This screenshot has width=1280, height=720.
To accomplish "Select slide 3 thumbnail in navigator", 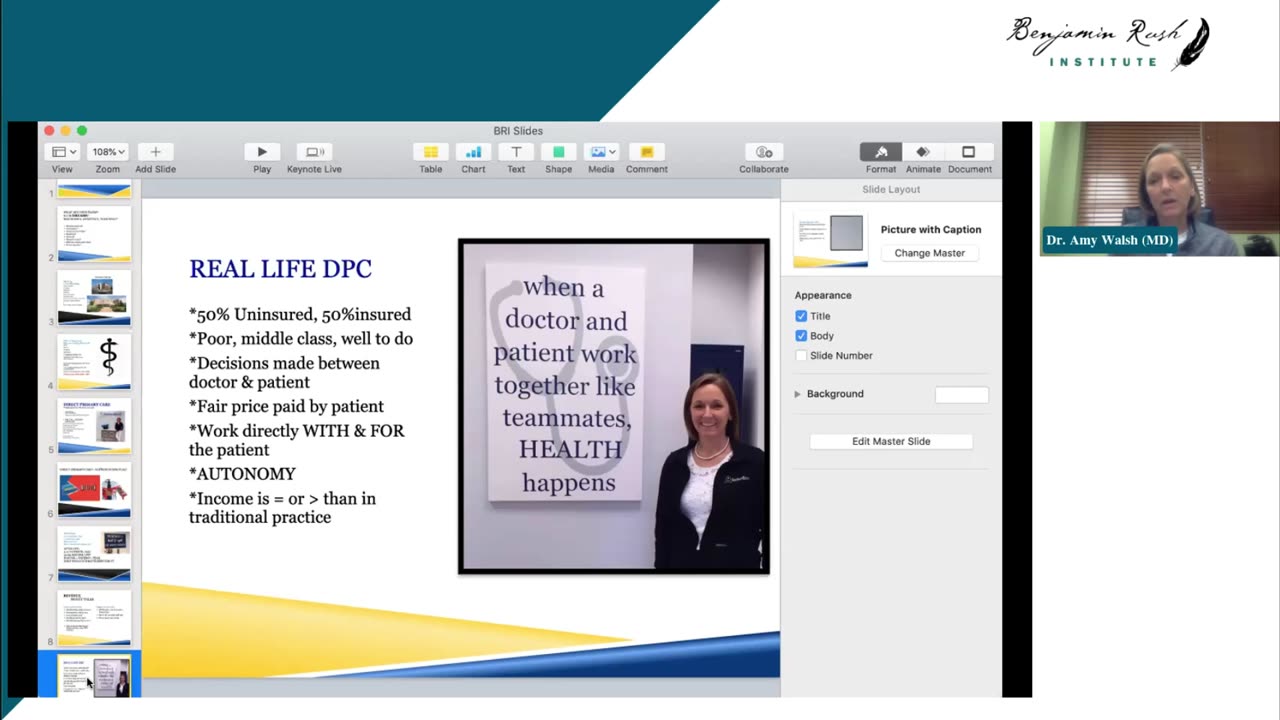I will [x=94, y=298].
